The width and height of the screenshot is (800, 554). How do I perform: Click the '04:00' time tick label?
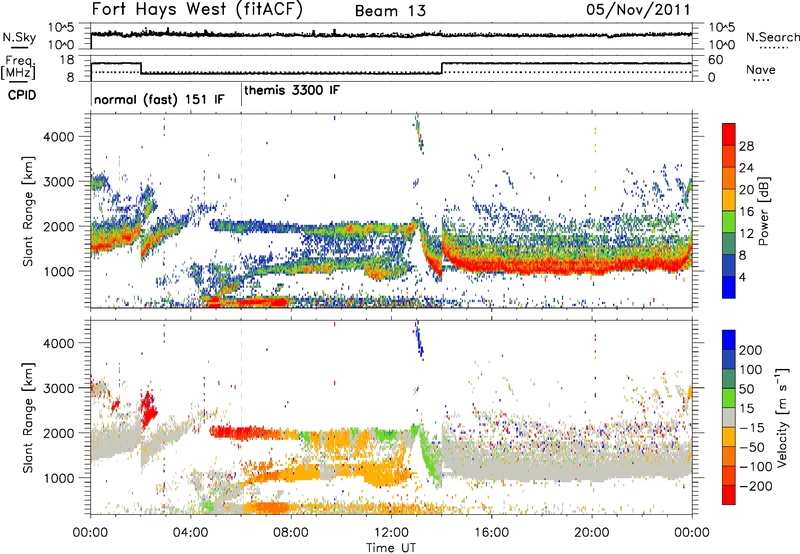(190, 533)
